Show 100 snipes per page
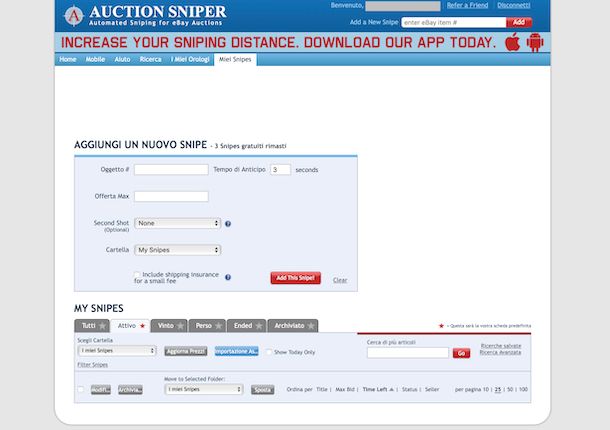Viewport: 610px width, 430px height. click(x=524, y=390)
